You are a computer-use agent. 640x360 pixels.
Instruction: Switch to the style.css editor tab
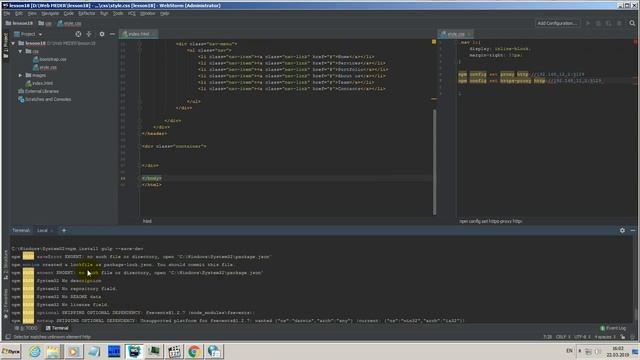pos(455,34)
